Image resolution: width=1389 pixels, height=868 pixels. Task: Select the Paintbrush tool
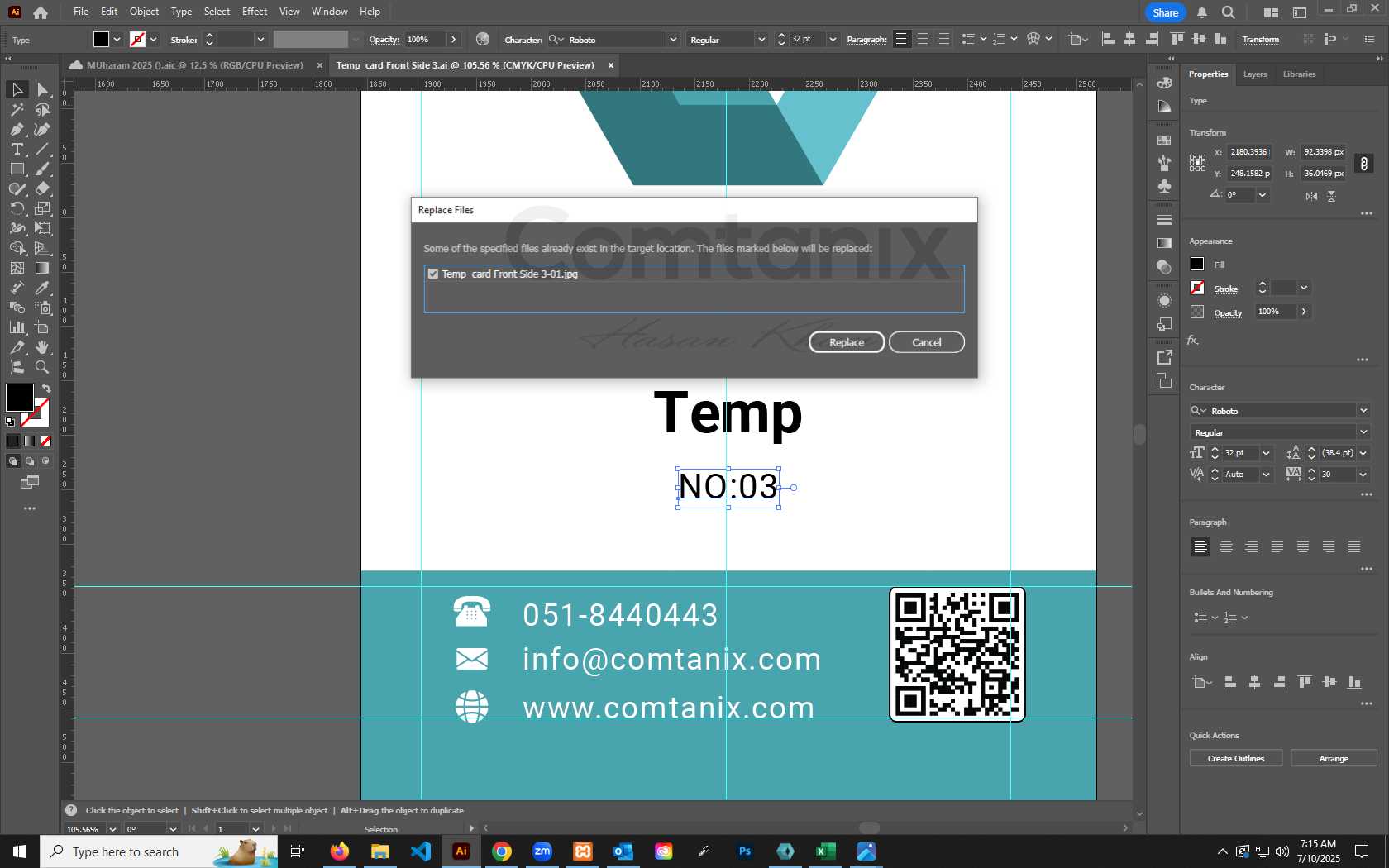coord(42,169)
